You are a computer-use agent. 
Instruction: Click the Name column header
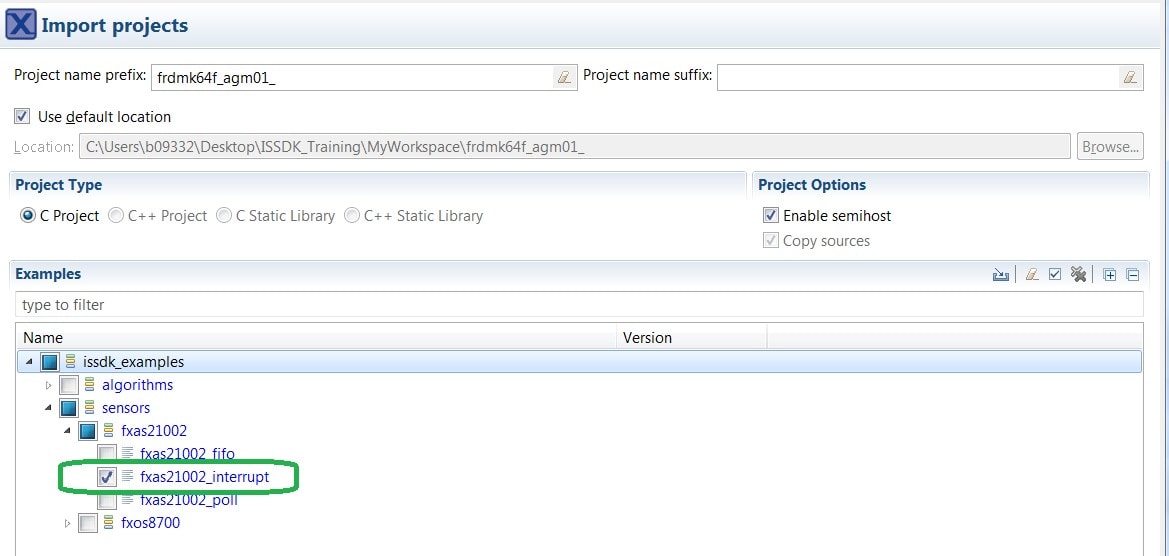(43, 338)
